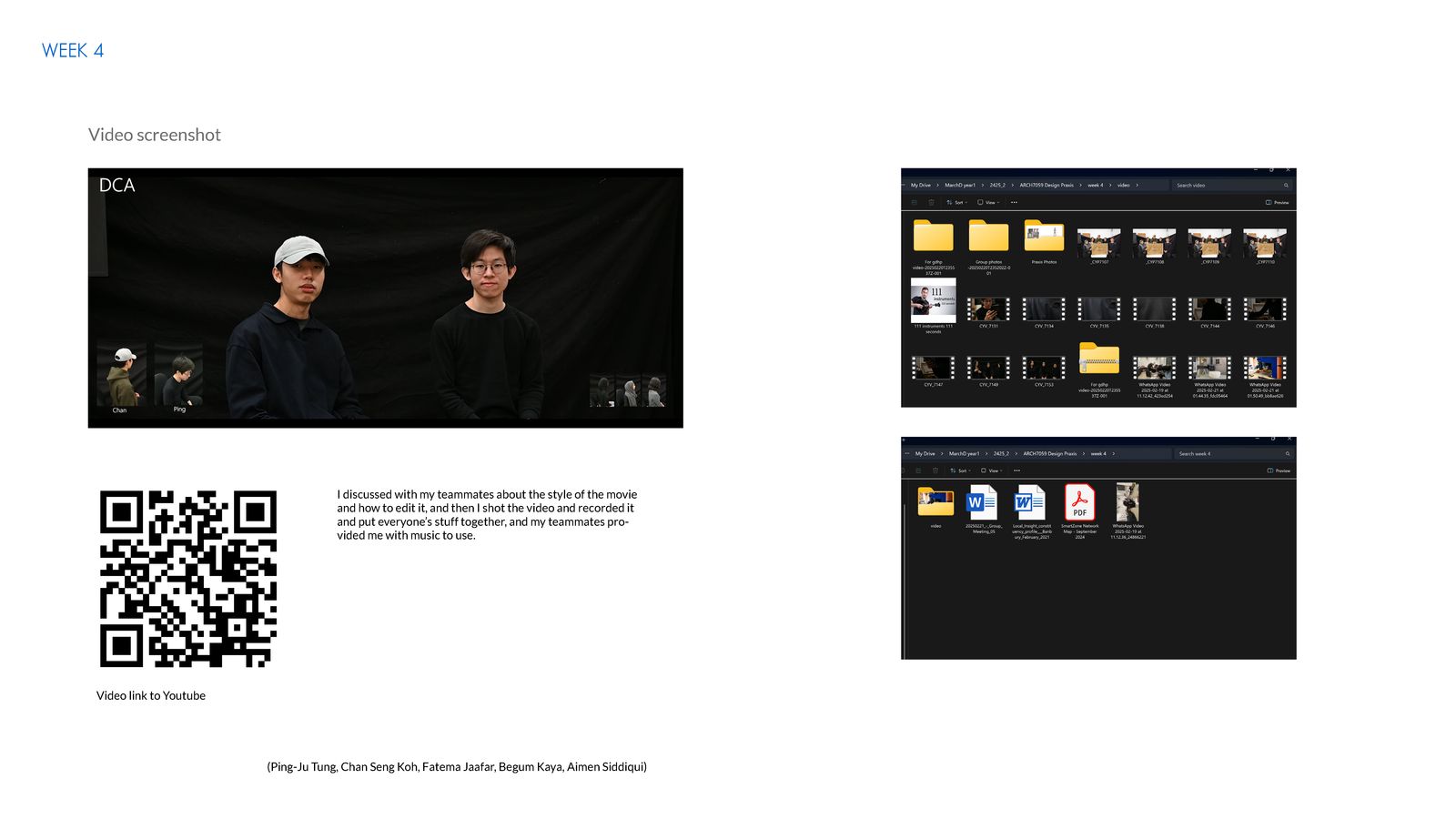Click the My Drive breadcrumb in video window
The width and height of the screenshot is (1456, 819).
point(921,185)
